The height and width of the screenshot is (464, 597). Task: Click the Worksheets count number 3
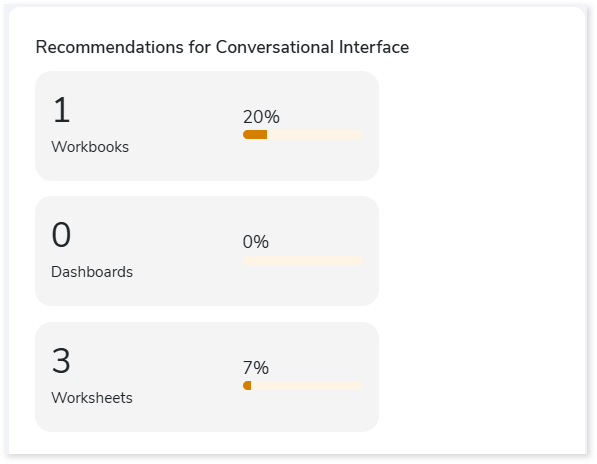(x=61, y=361)
